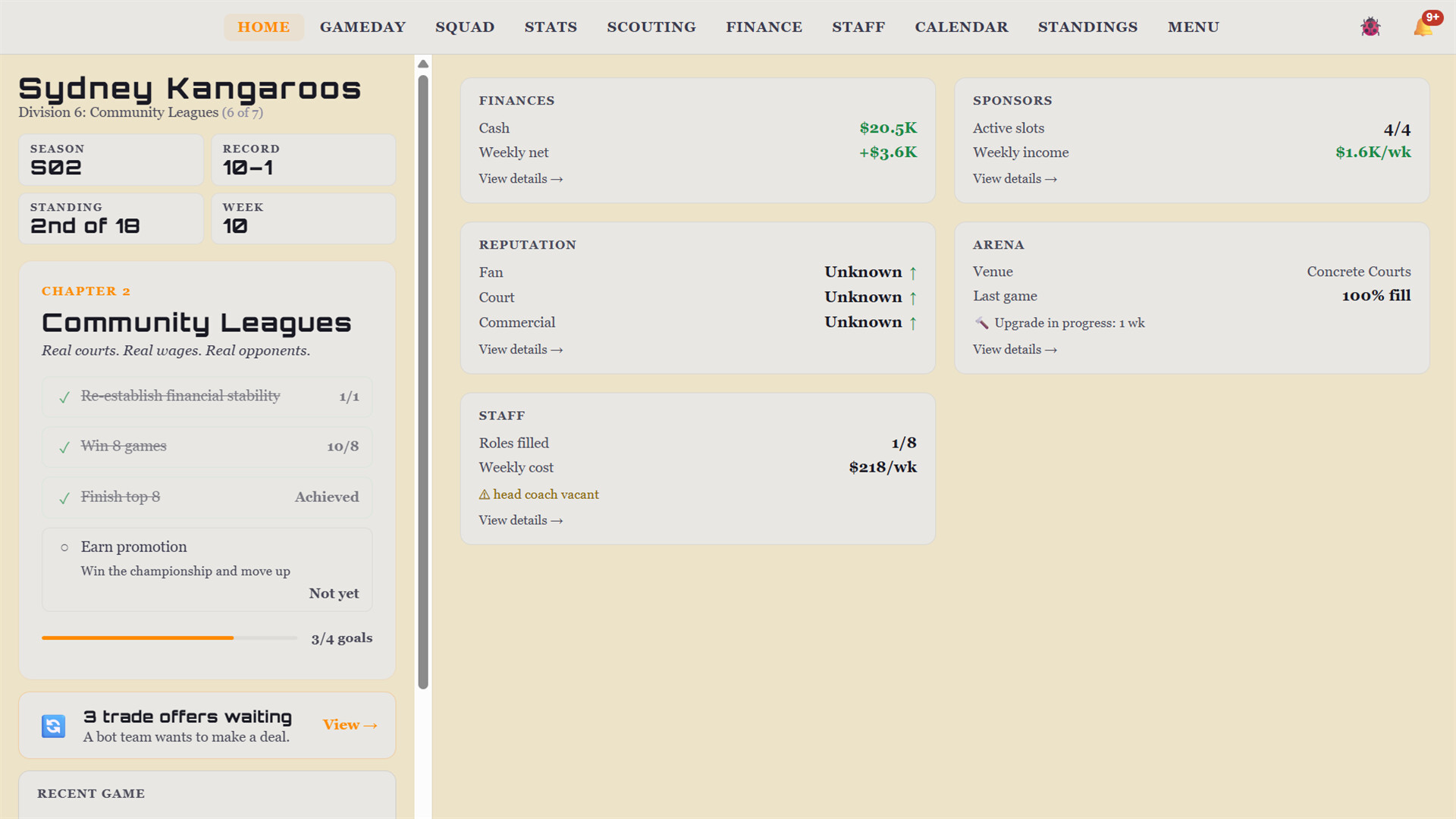Click the Earn promotion goal row
The height and width of the screenshot is (819, 1456).
(x=207, y=570)
